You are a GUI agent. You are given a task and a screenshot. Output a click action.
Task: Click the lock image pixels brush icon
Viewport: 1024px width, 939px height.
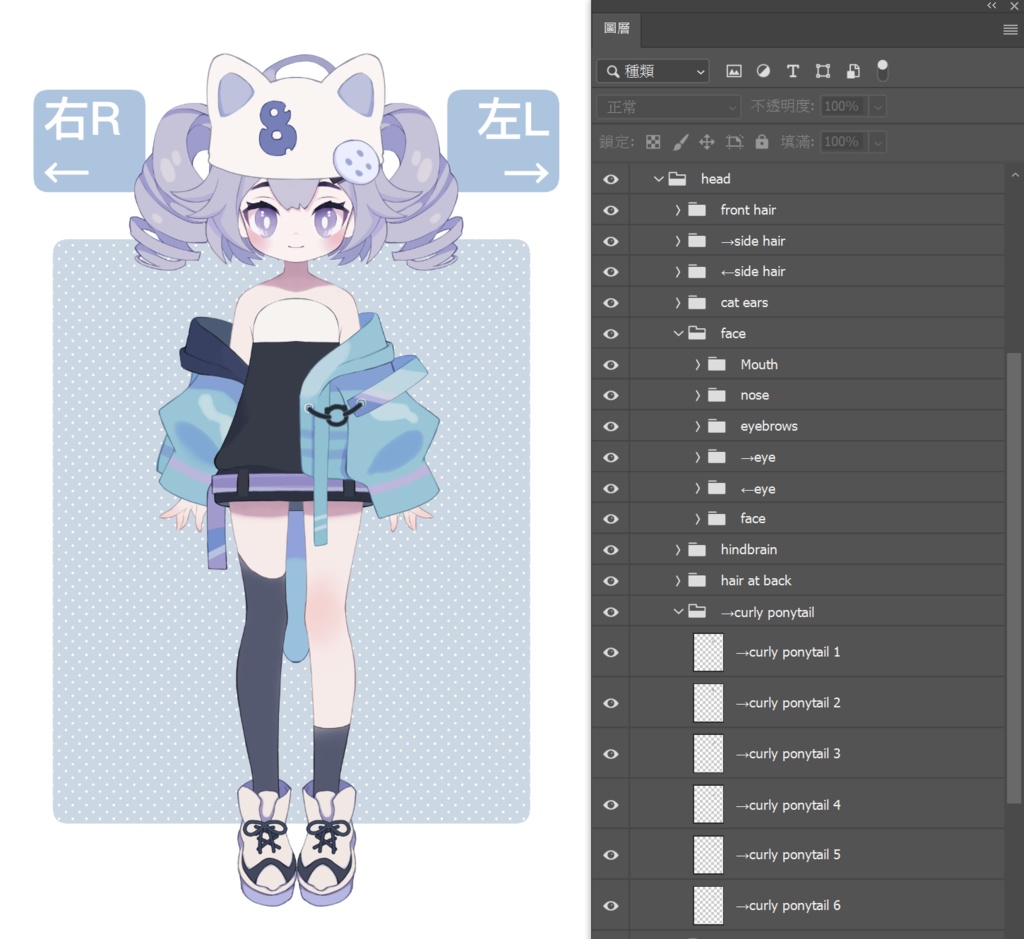(681, 141)
